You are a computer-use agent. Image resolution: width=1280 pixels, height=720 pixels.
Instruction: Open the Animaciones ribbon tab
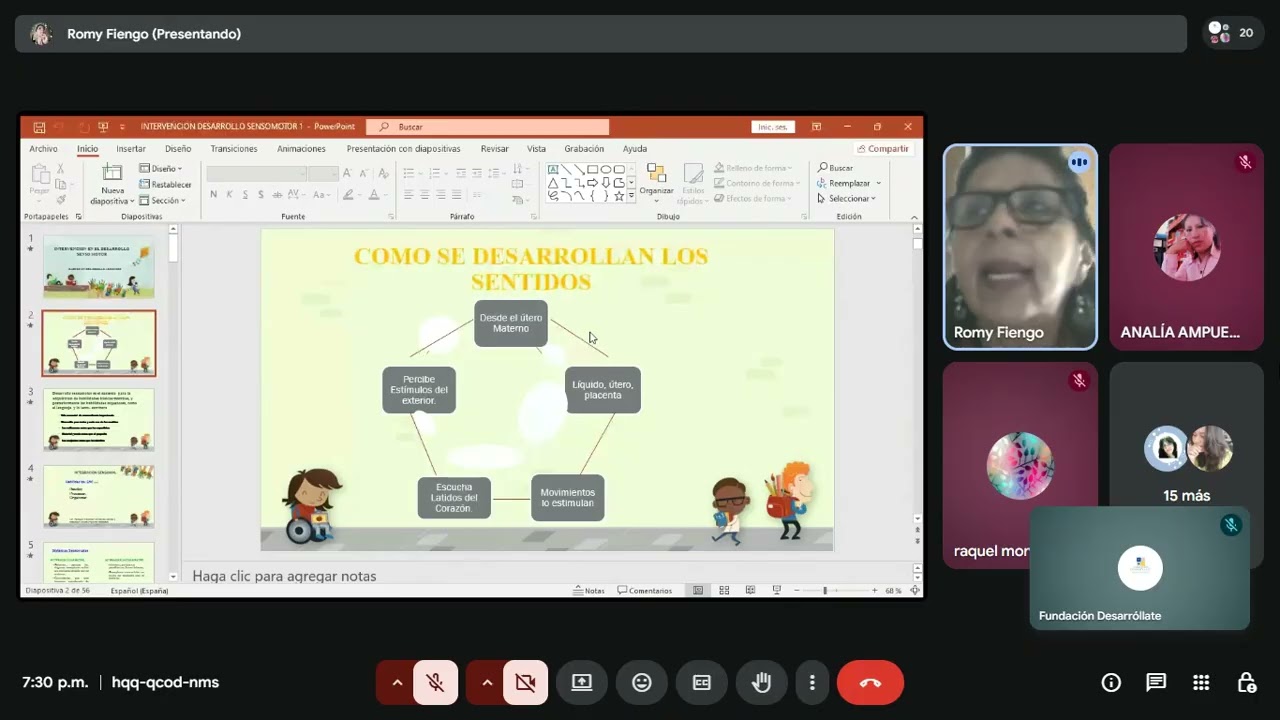pyautogui.click(x=301, y=149)
